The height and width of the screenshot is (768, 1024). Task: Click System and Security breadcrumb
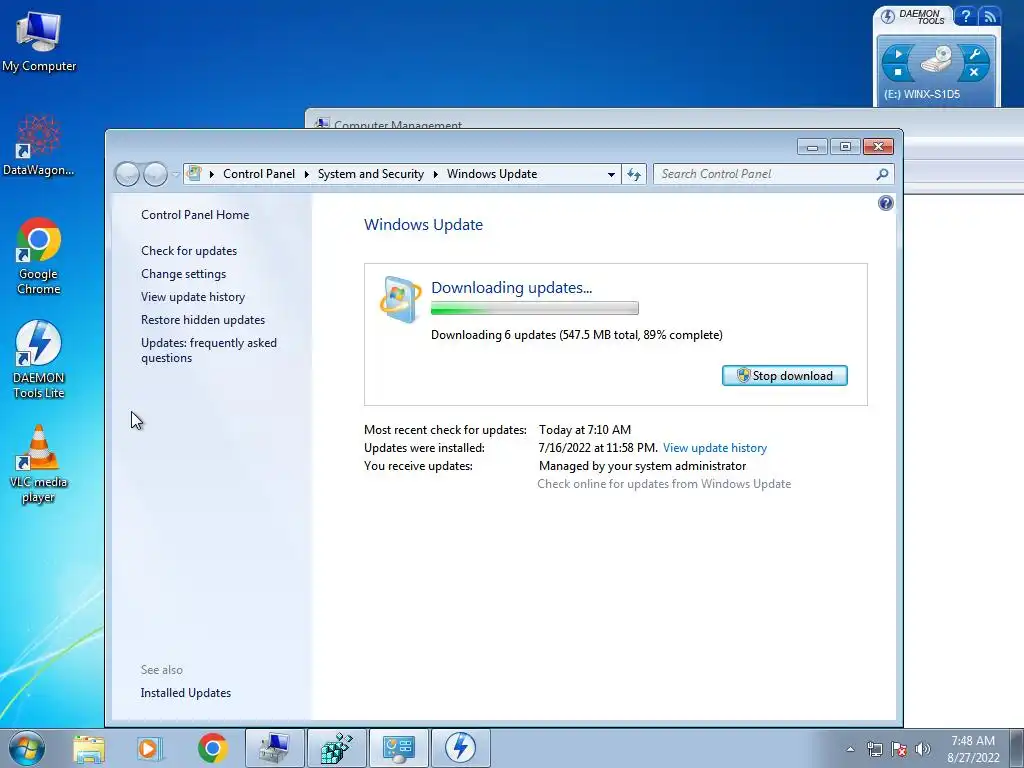point(370,174)
